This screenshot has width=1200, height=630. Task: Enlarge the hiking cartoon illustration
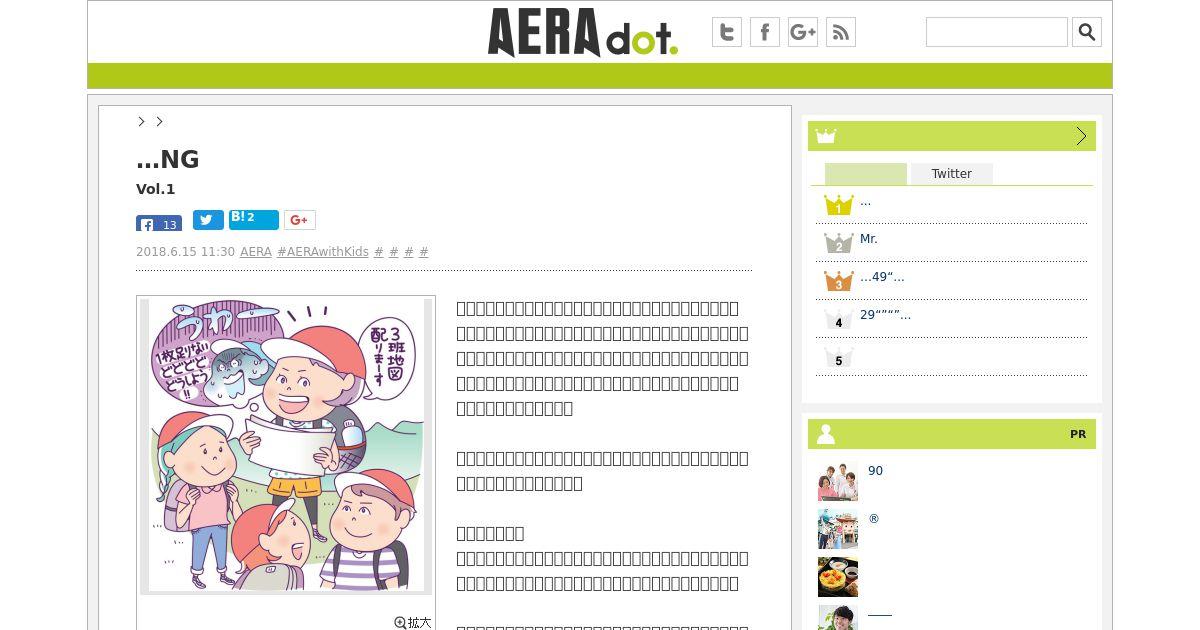click(x=286, y=445)
